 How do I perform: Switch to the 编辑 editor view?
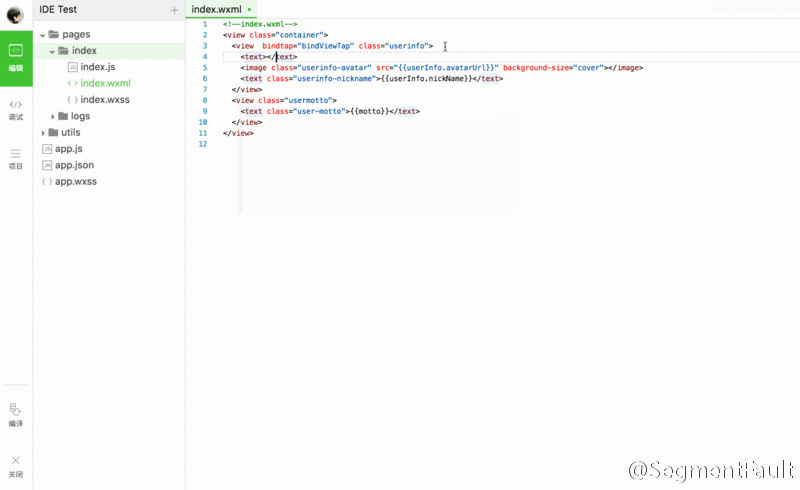click(x=16, y=58)
